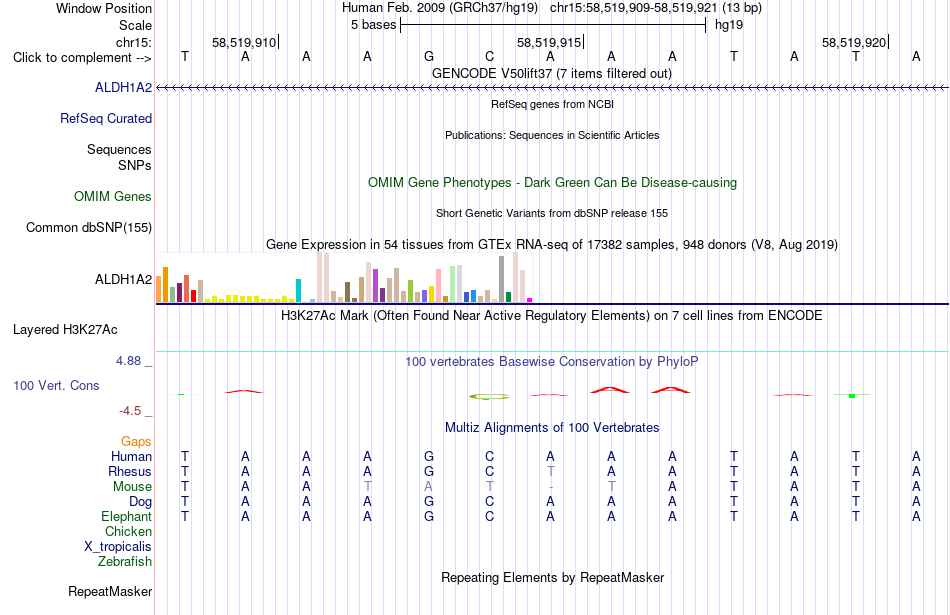Click the G in Elephant alignment row
The width and height of the screenshot is (950, 615).
click(429, 516)
